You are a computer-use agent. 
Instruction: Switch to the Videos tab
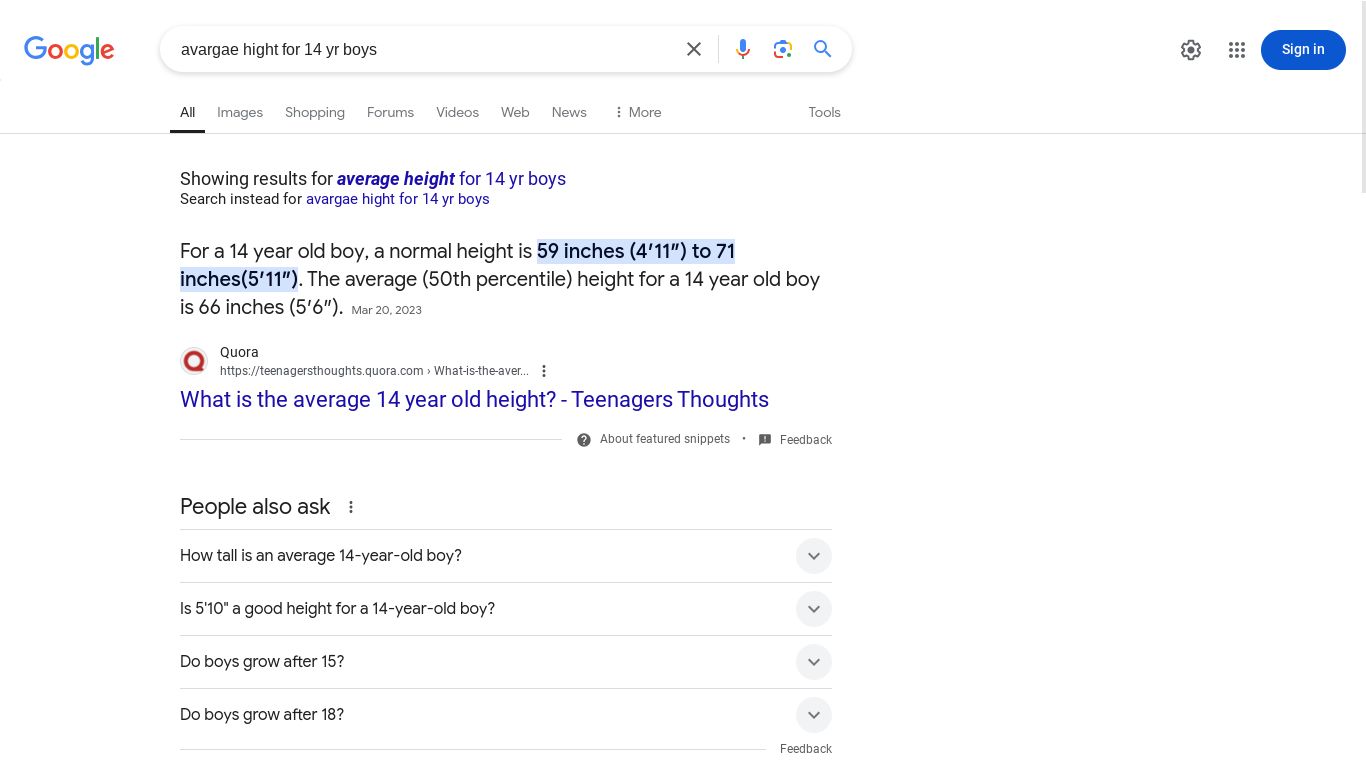[457, 112]
